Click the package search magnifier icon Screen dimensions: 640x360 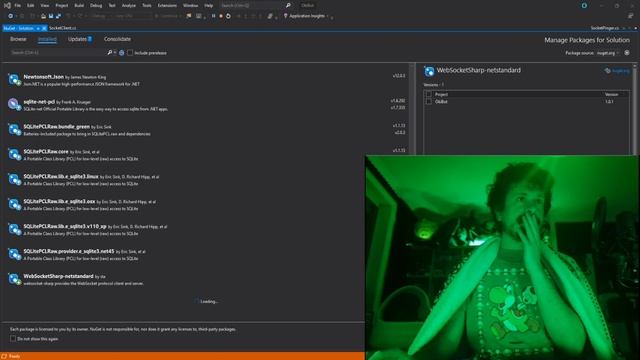click(109, 53)
